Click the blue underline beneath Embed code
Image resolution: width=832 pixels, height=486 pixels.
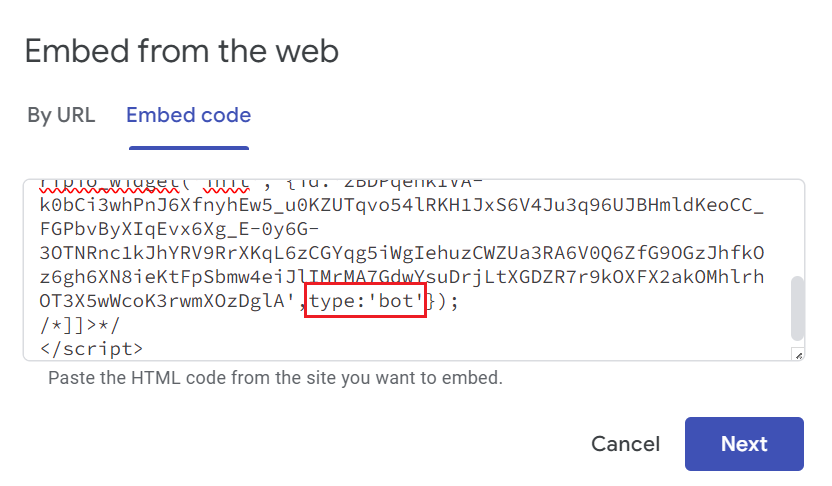pyautogui.click(x=189, y=148)
